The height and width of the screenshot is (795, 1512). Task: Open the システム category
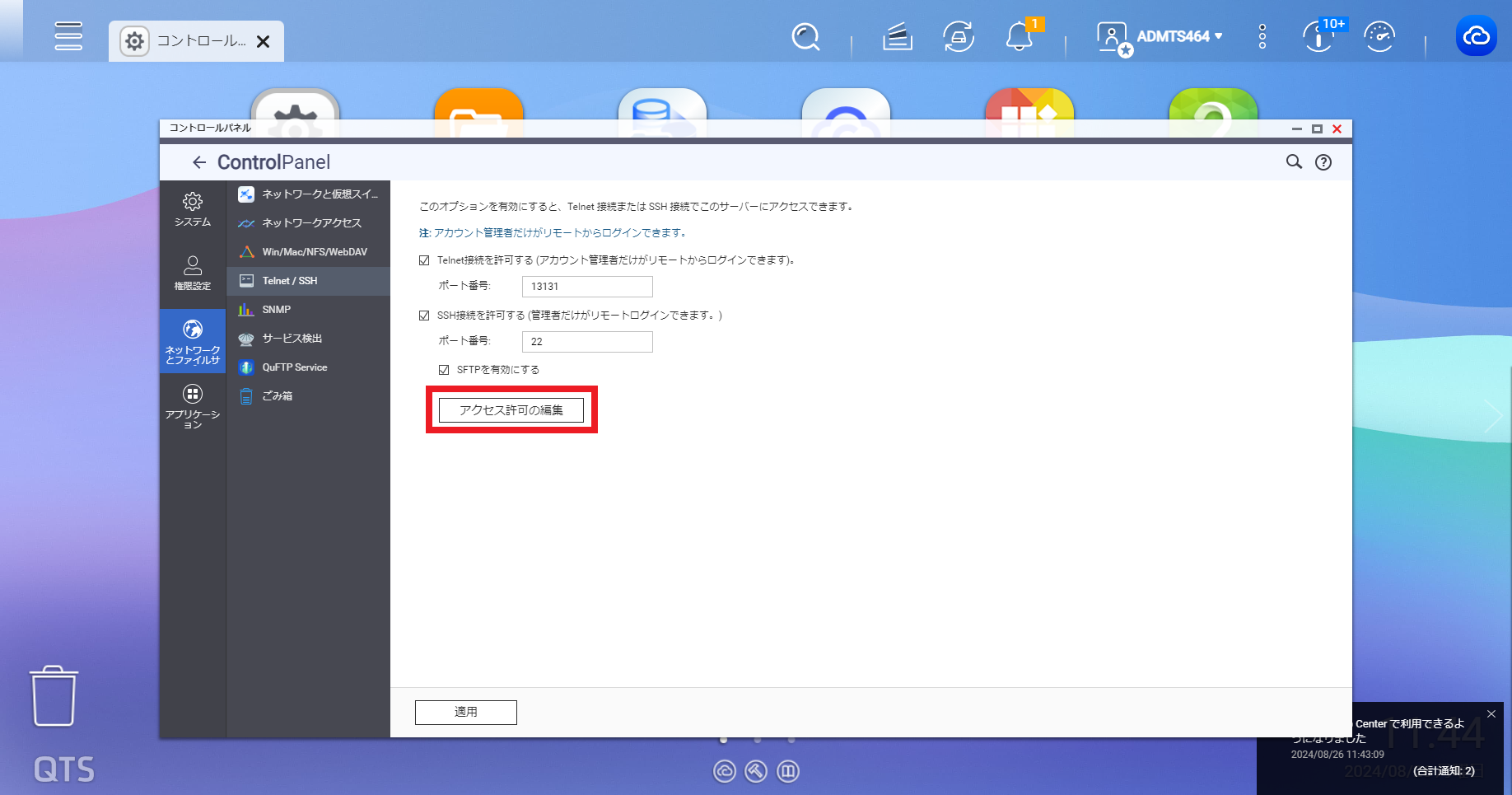pyautogui.click(x=193, y=210)
